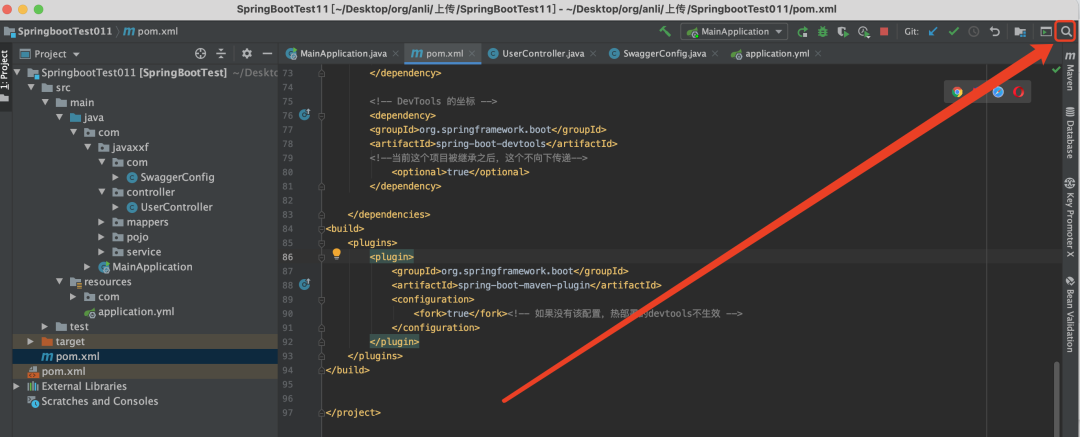Click the Opera browser icon in editor
Image resolution: width=1080 pixels, height=437 pixels.
click(1018, 92)
